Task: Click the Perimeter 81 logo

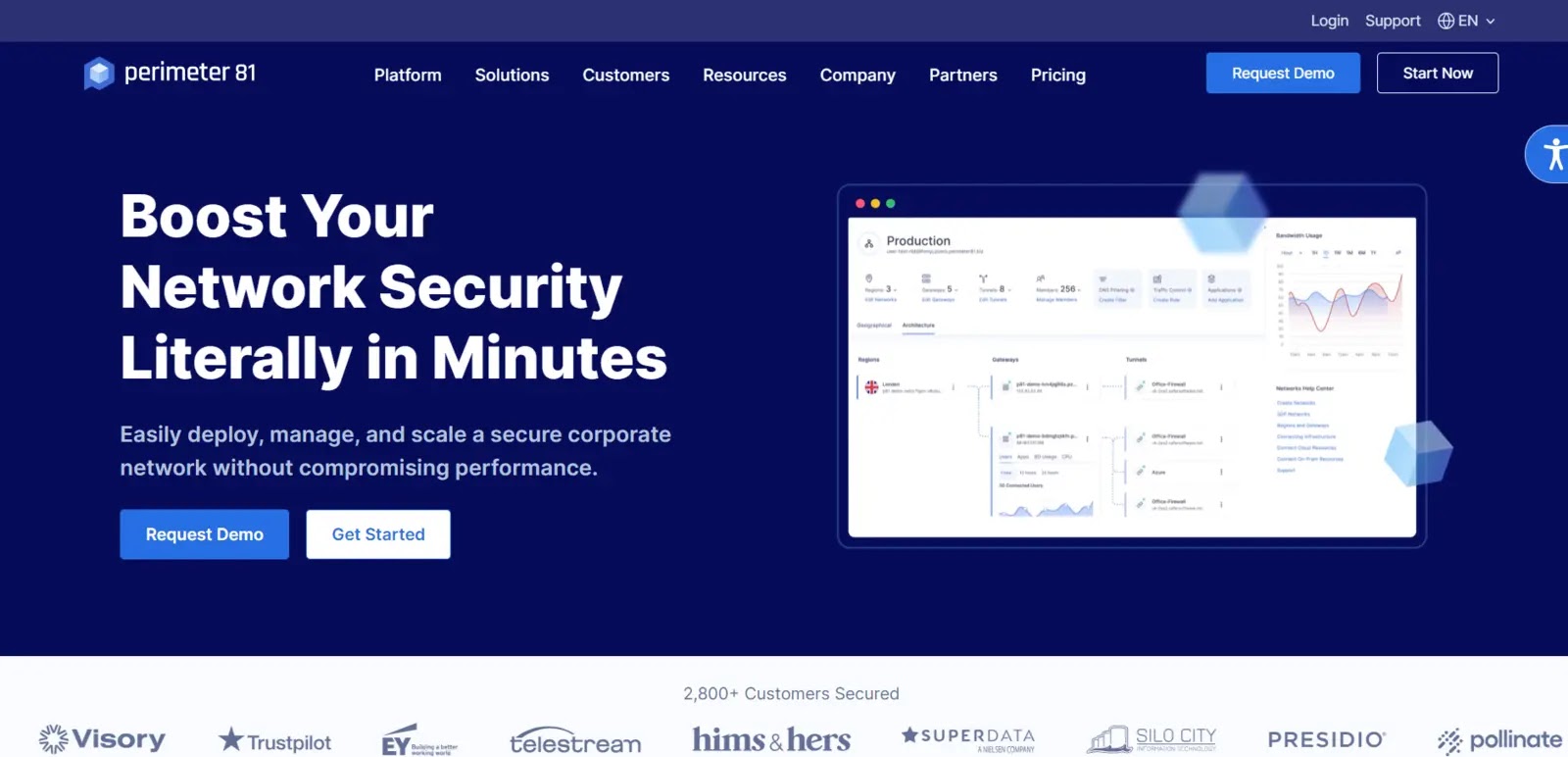Action: (x=171, y=74)
